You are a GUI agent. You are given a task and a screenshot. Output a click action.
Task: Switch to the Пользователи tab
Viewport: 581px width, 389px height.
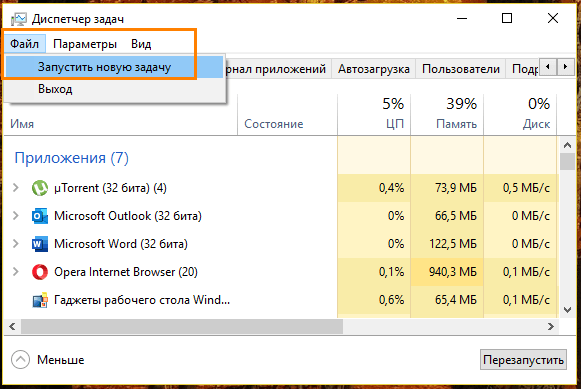(461, 69)
